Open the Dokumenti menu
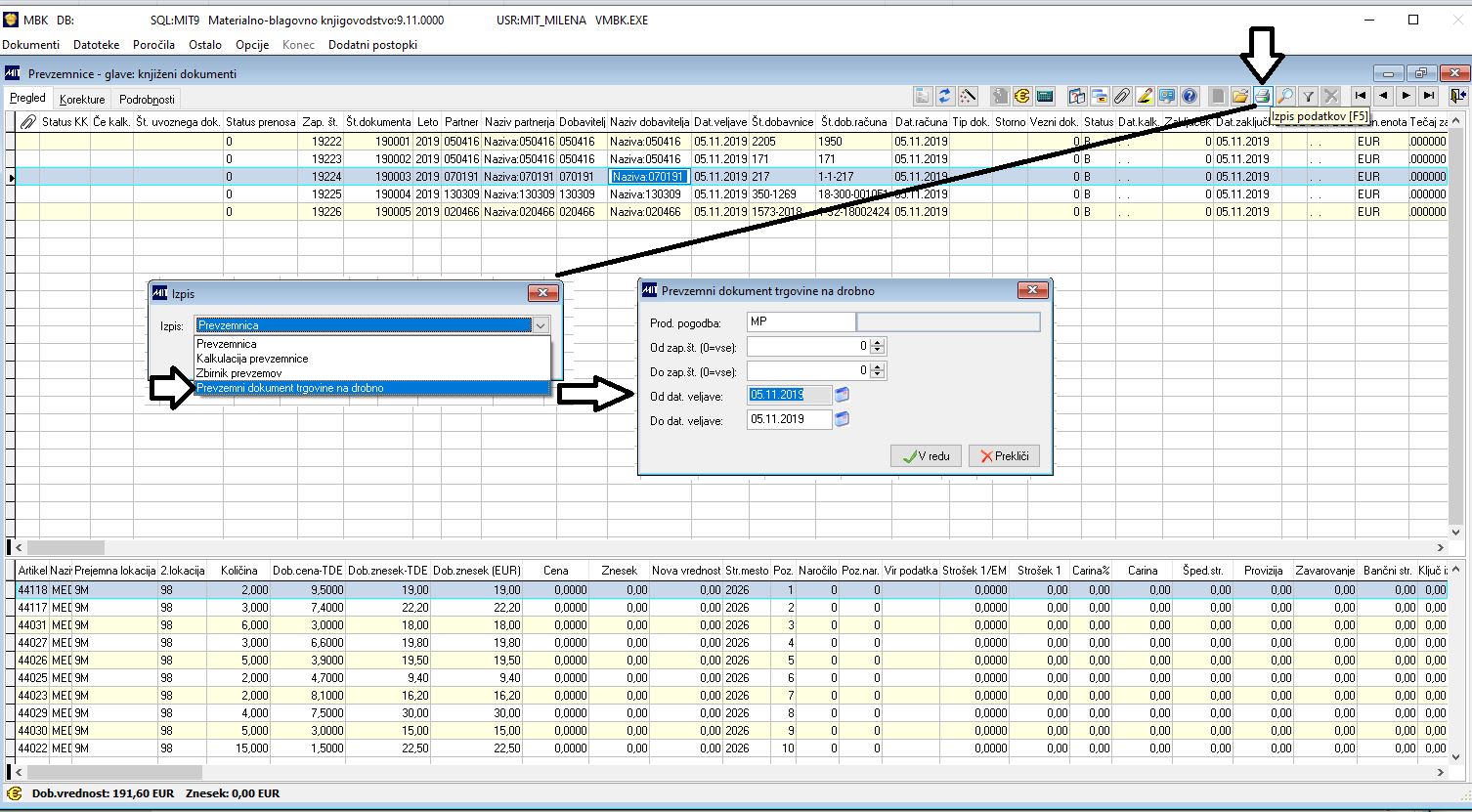 pyautogui.click(x=31, y=45)
